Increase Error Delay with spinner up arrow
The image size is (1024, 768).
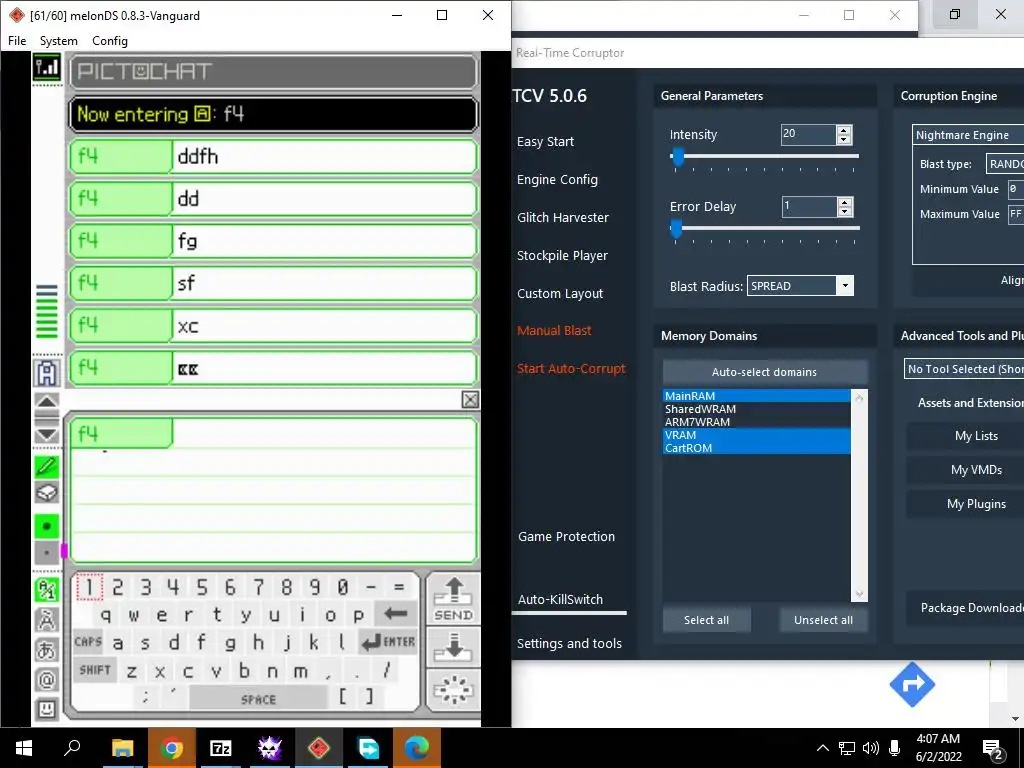(x=845, y=202)
